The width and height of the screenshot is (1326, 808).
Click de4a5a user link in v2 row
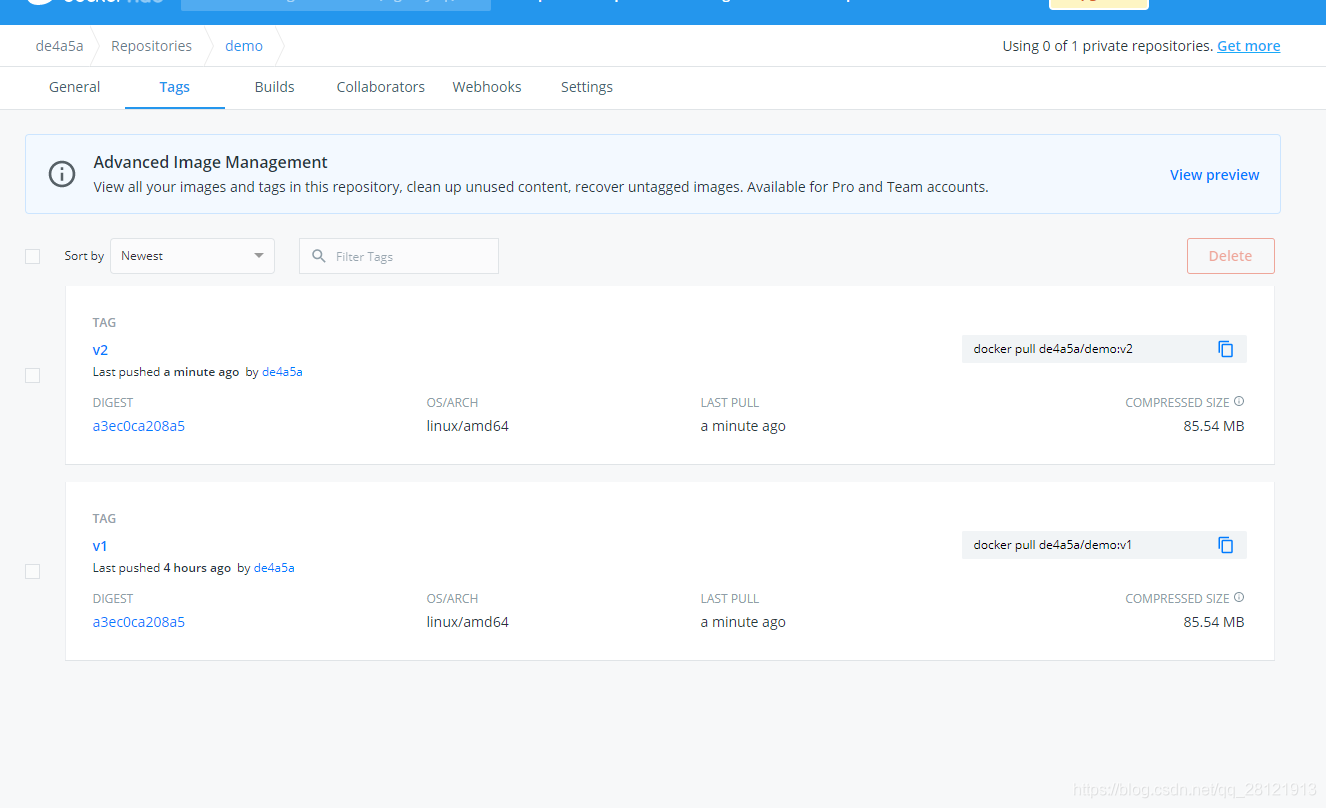click(282, 372)
